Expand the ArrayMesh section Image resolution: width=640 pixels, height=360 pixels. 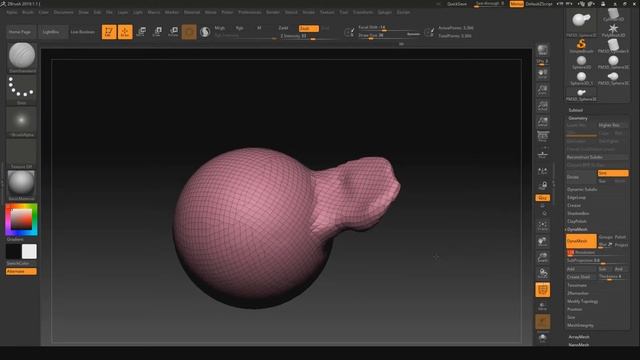pyautogui.click(x=579, y=337)
